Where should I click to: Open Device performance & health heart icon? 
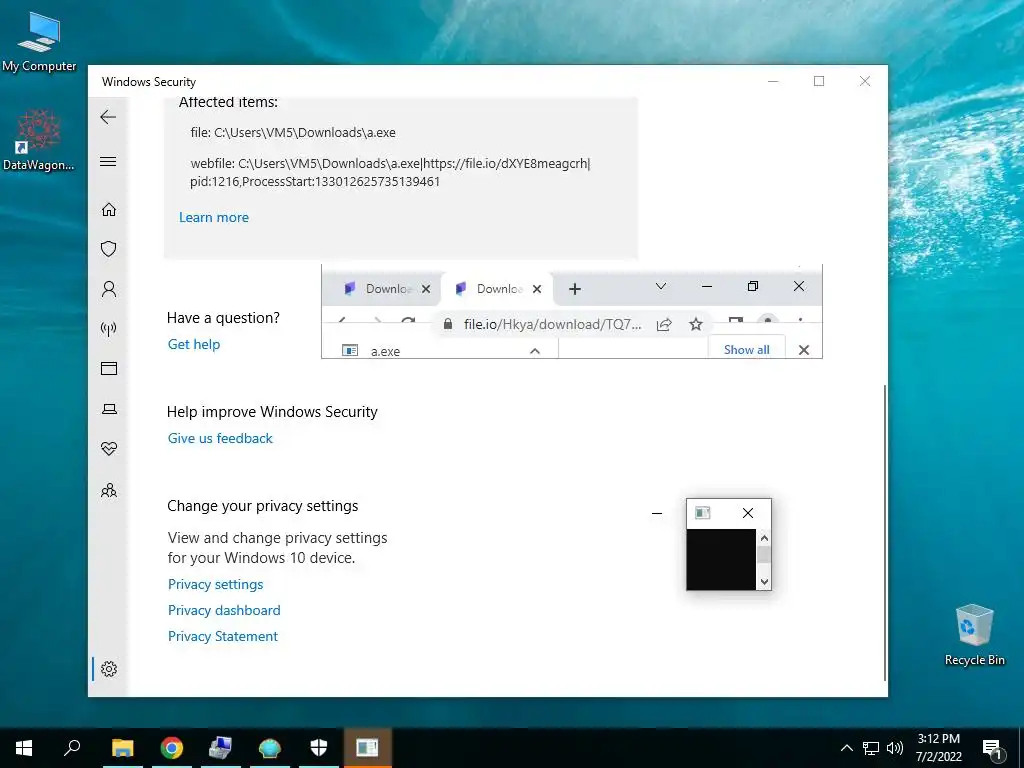(x=108, y=449)
